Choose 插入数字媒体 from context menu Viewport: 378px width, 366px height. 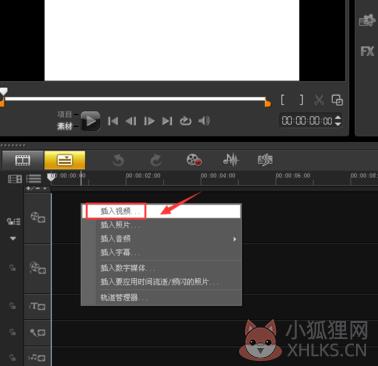pos(161,268)
